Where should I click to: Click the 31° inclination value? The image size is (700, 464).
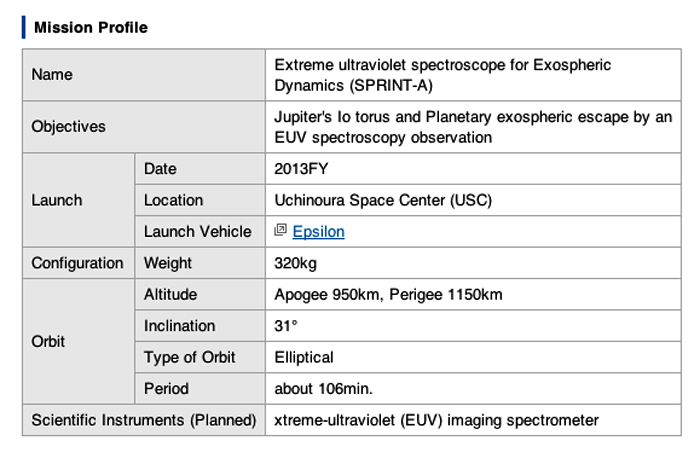tap(286, 326)
